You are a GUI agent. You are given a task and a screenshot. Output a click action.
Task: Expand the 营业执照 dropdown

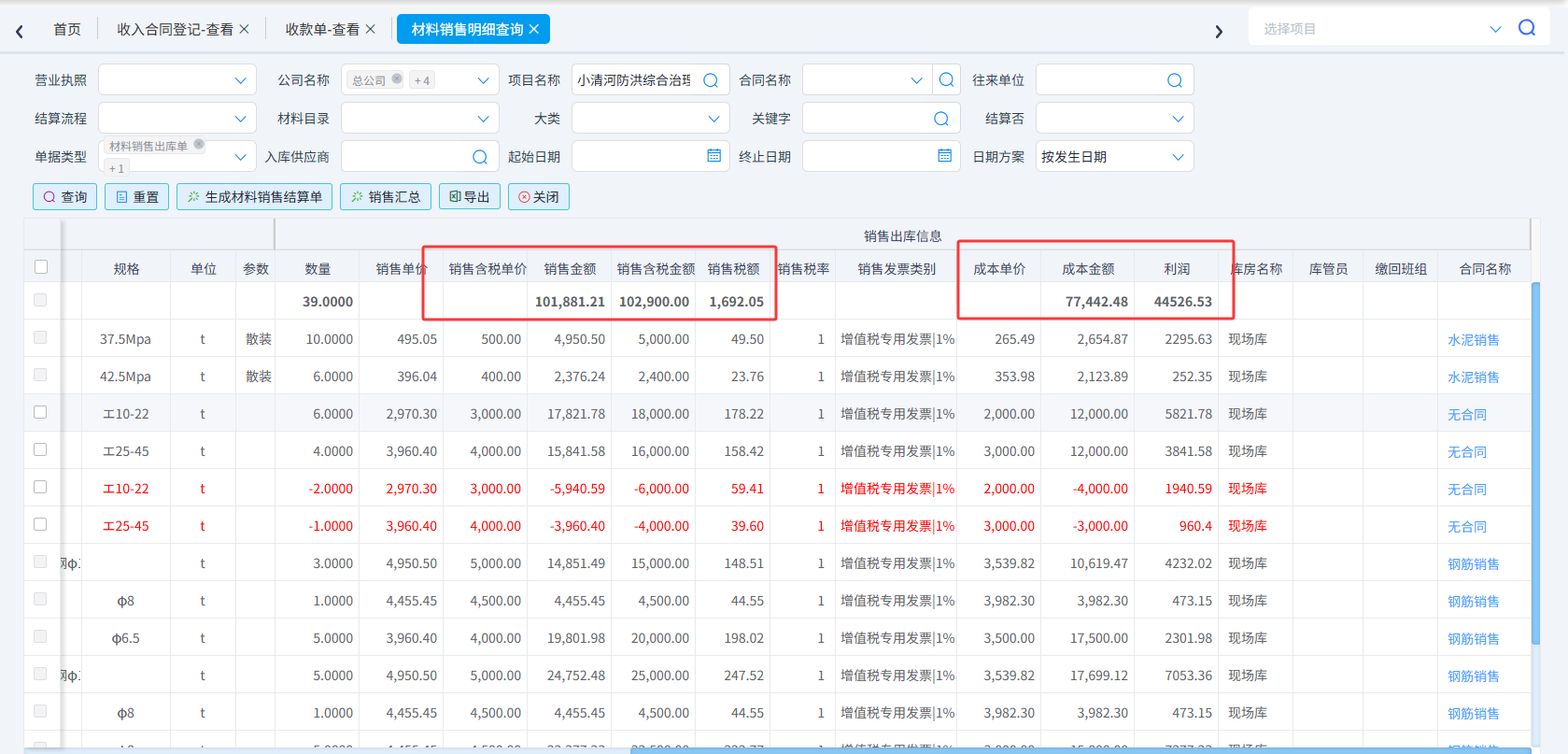point(240,80)
